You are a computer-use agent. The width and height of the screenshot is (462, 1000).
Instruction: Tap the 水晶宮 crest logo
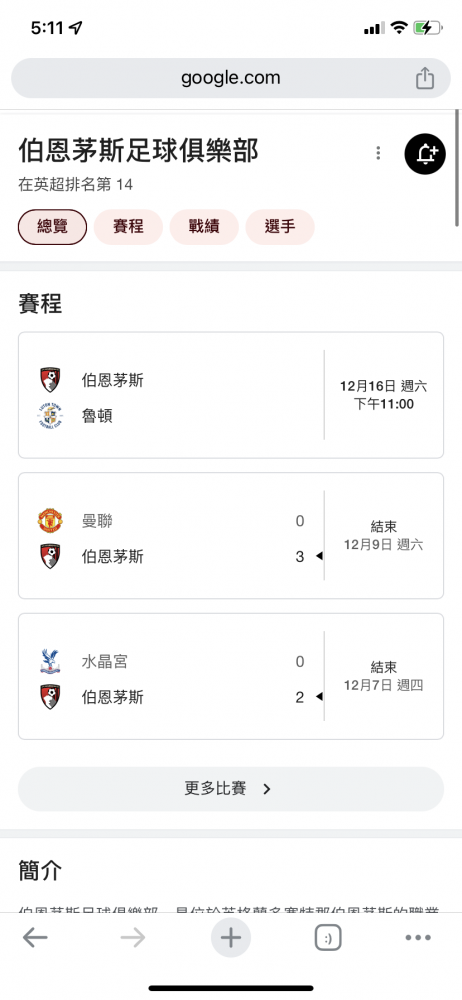point(50,661)
